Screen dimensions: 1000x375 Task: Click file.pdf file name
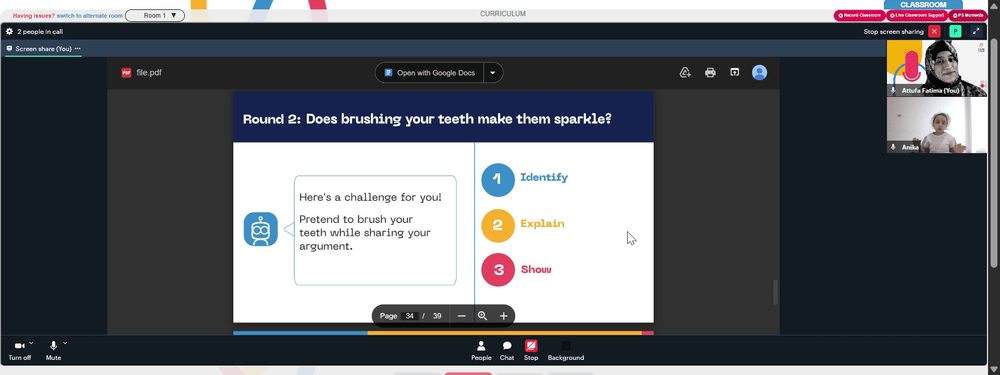coord(149,73)
